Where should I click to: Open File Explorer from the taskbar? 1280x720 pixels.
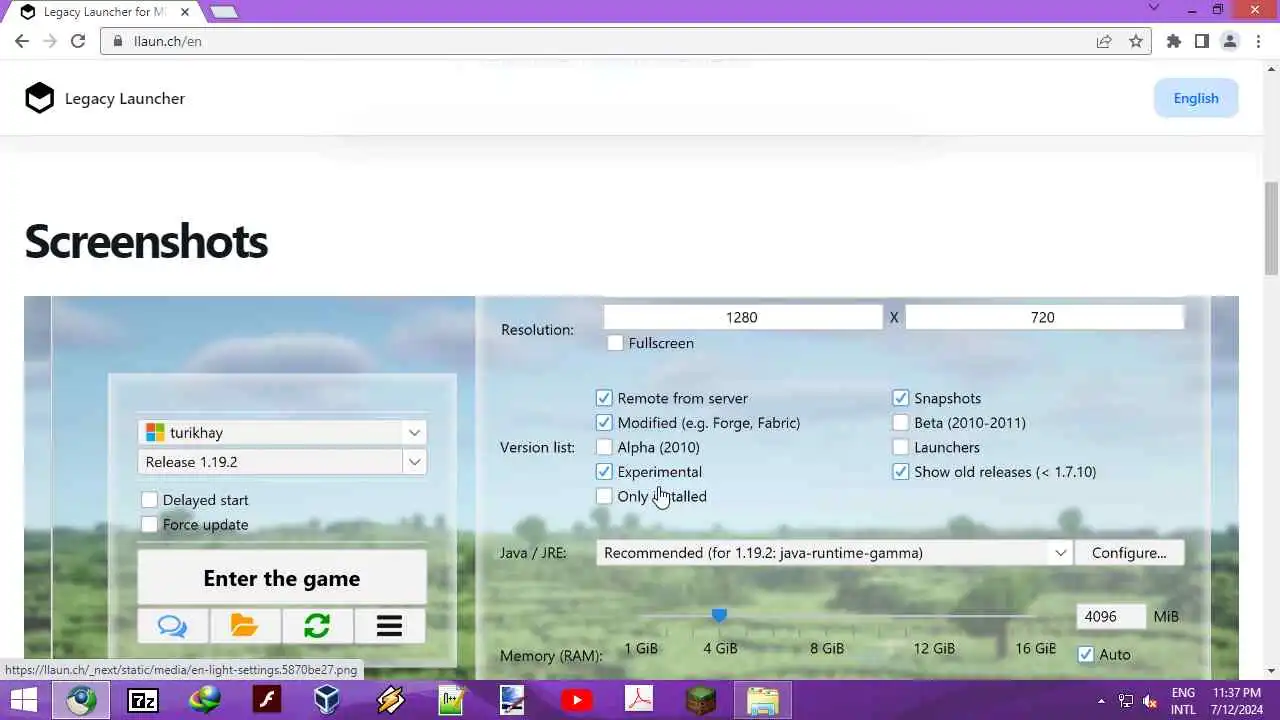pos(763,700)
